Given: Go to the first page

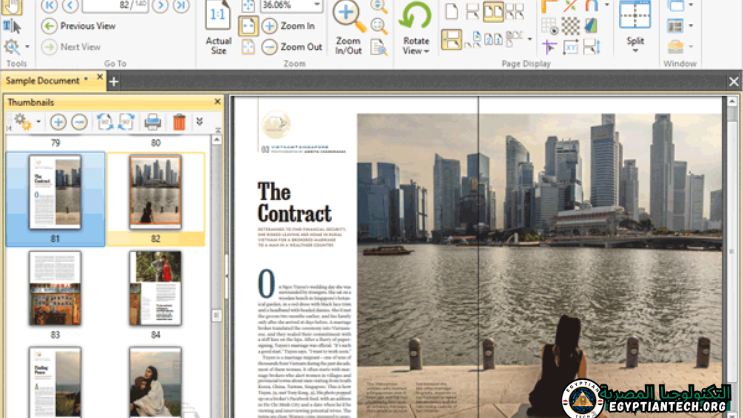Looking at the screenshot, I should (48, 5).
